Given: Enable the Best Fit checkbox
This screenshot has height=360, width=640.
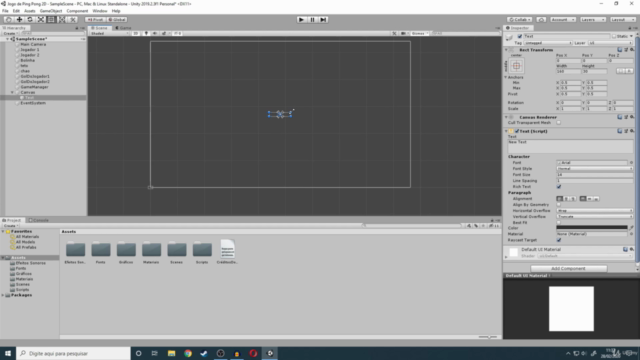Looking at the screenshot, I should (559, 222).
